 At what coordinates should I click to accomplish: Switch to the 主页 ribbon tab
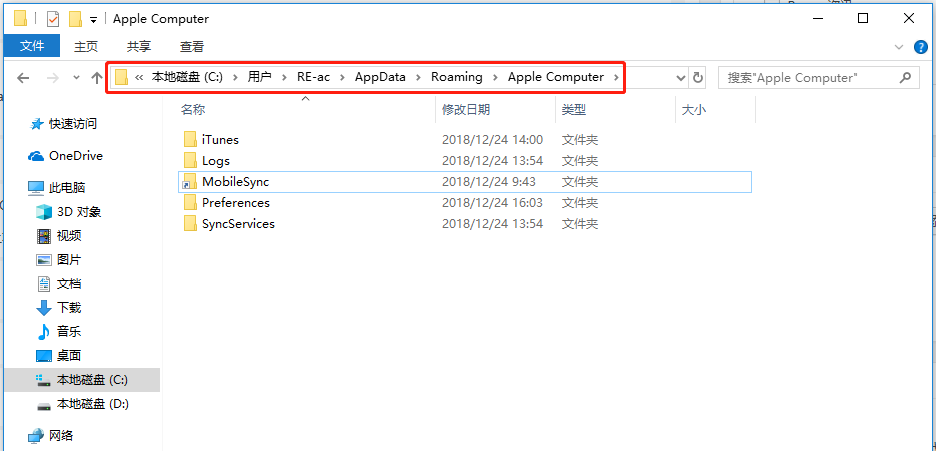click(86, 46)
